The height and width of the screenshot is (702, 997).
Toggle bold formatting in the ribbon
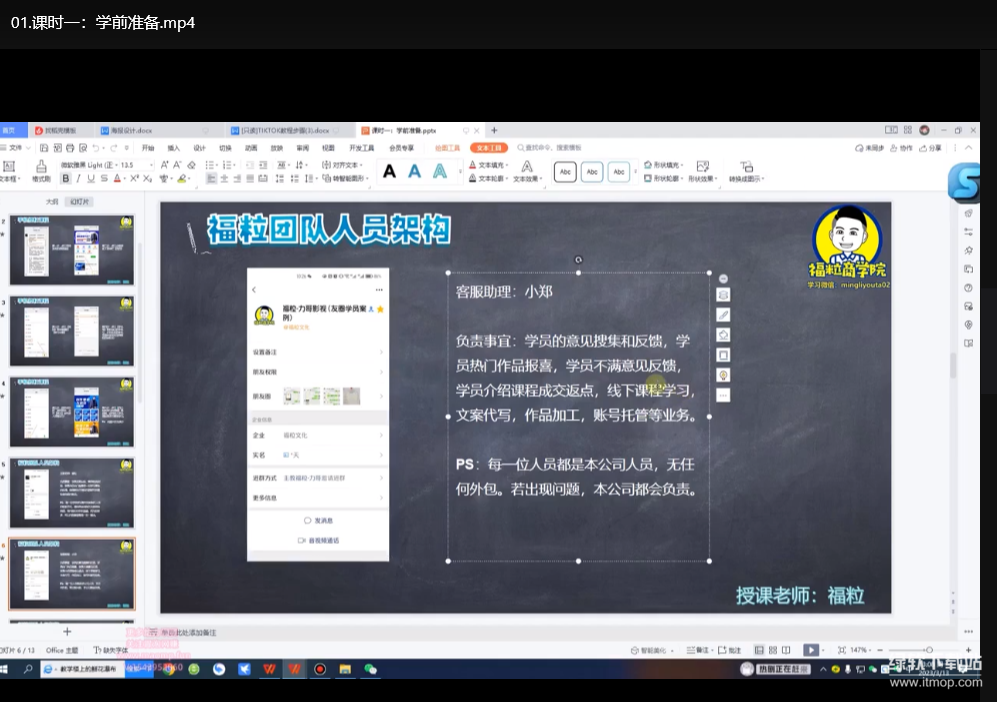tap(66, 179)
